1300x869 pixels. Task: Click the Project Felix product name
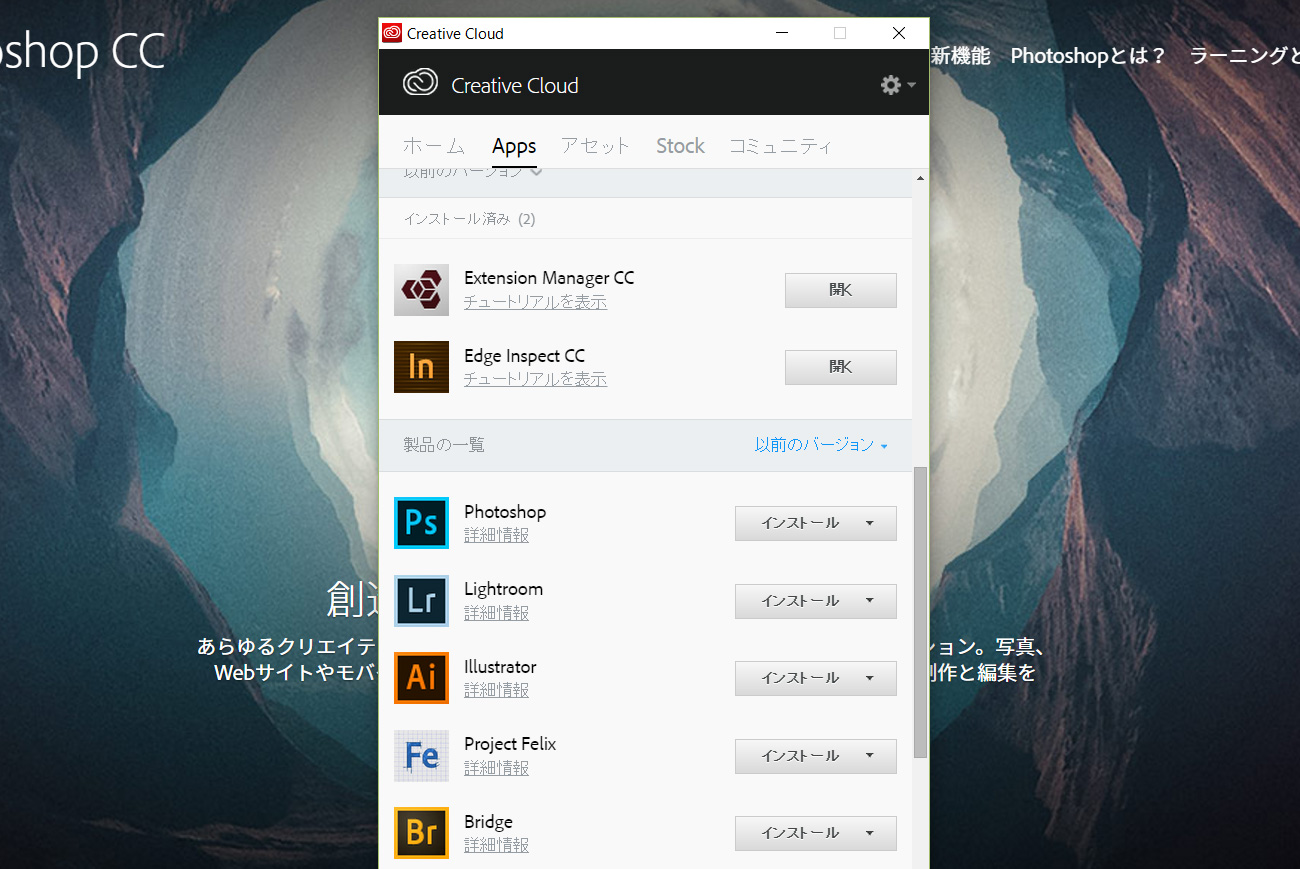[x=510, y=744]
